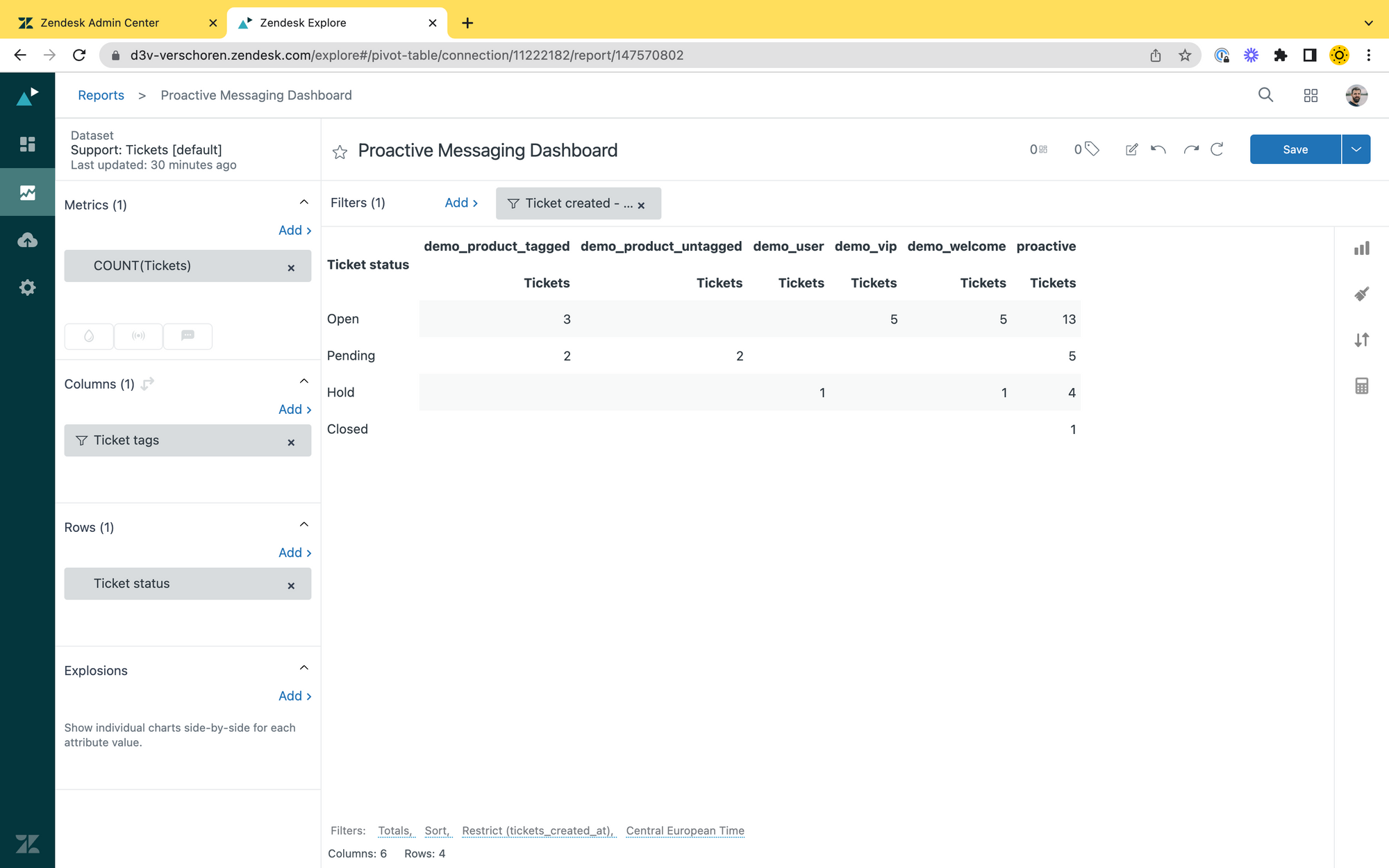Viewport: 1389px width, 868px height.
Task: Click the blue Save button
Action: [1295, 149]
